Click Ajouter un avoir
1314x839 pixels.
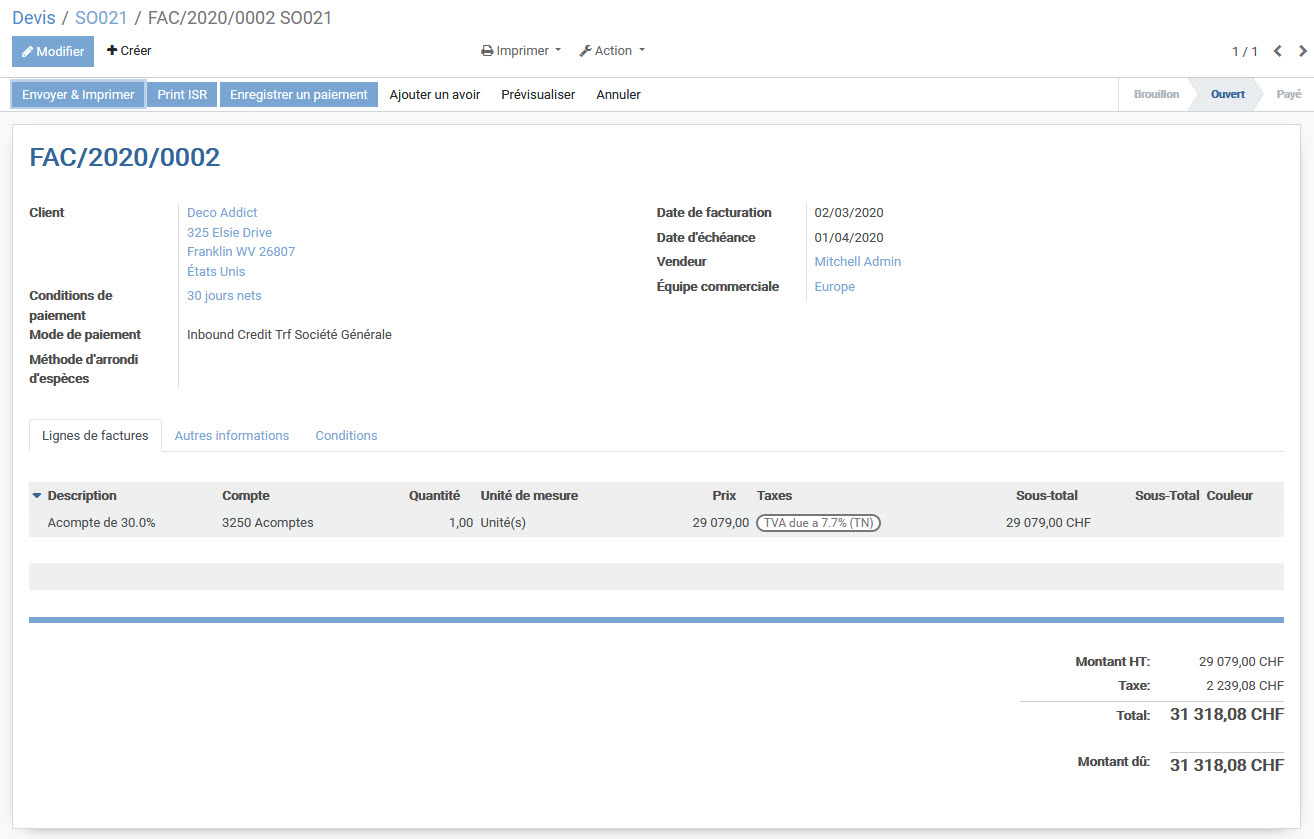435,95
